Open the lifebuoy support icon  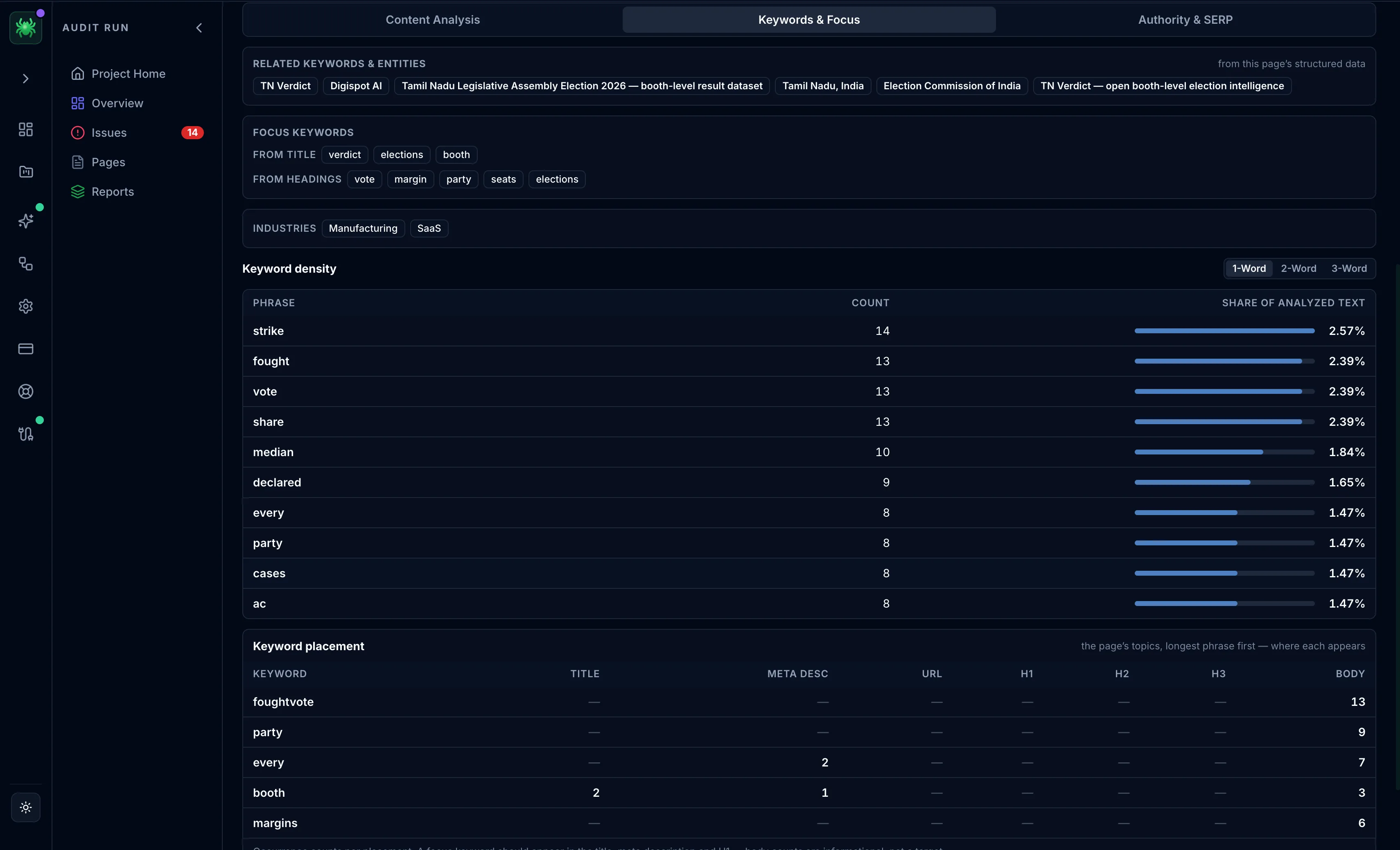pos(25,391)
